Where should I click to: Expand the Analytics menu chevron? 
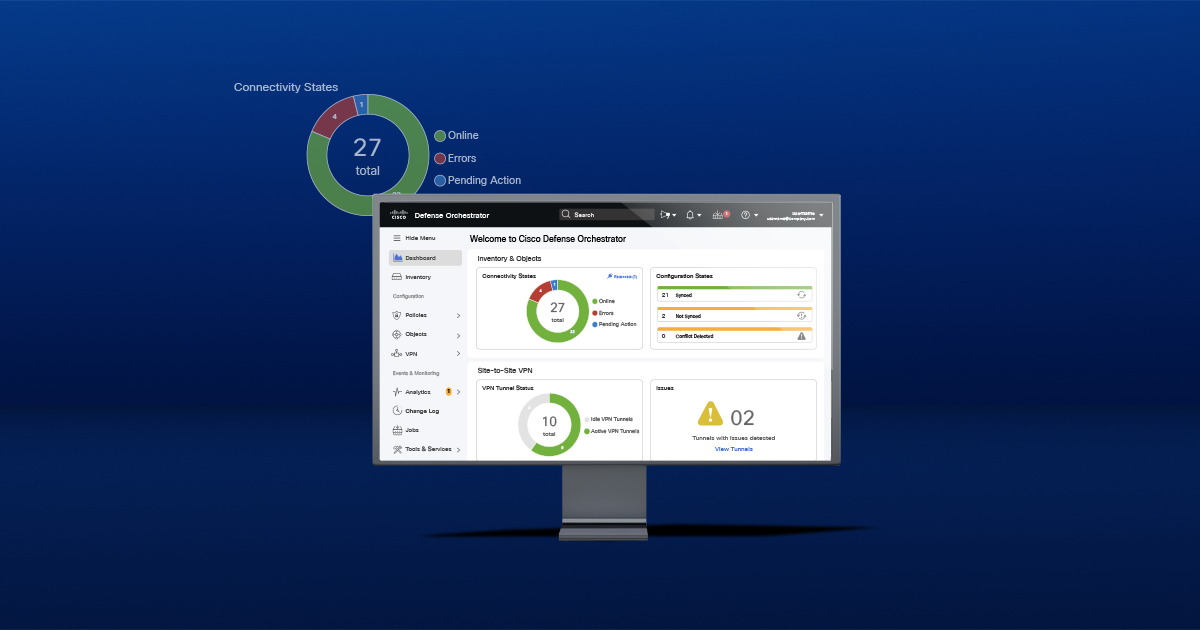pos(458,391)
